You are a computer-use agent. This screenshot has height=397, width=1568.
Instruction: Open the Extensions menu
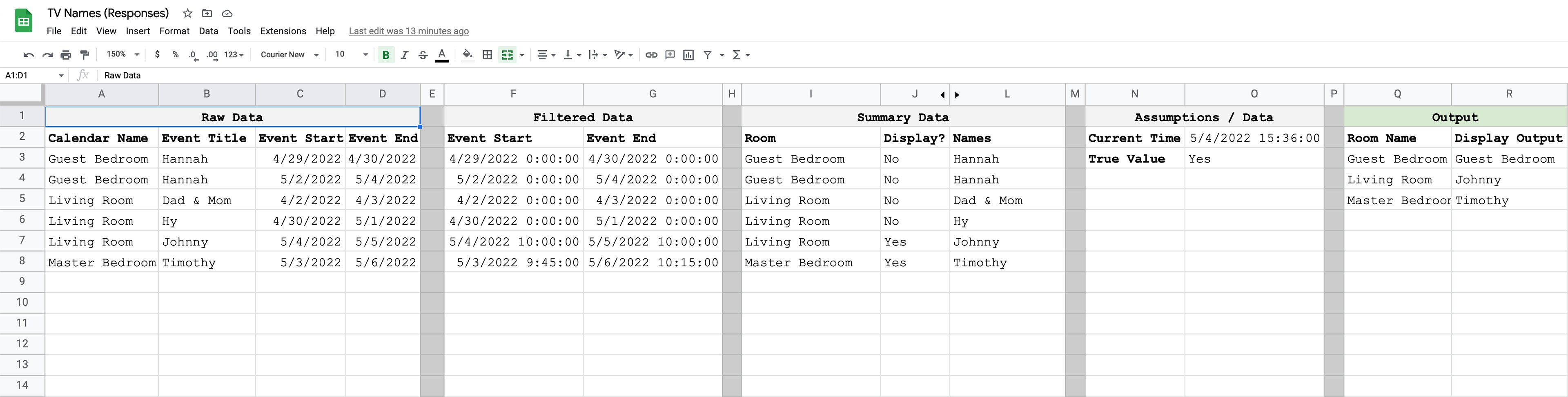(x=283, y=31)
